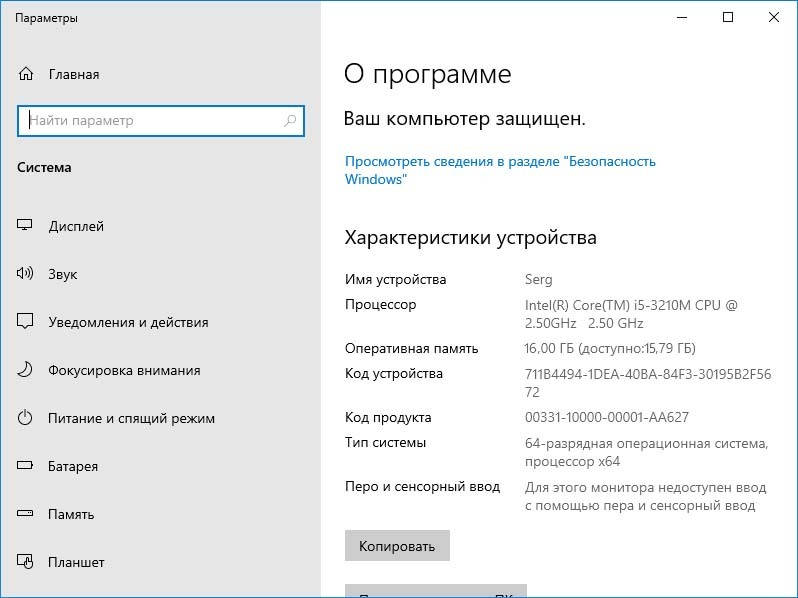
Task: Click the monitor icon for Дисплей
Action: click(26, 226)
